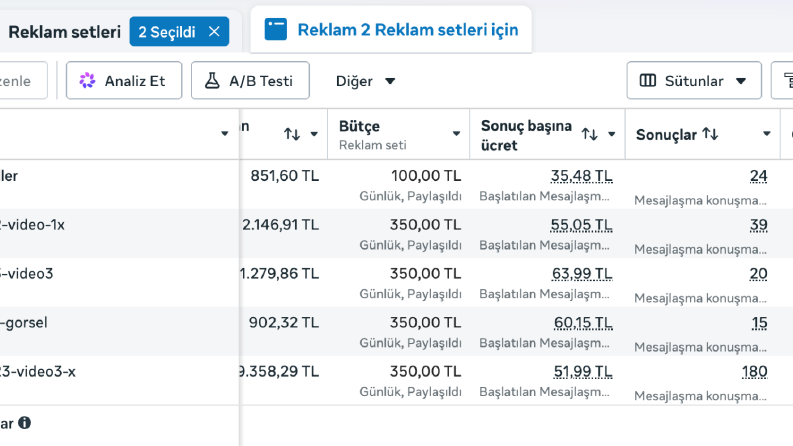The image size is (793, 446).
Task: Open the 35,48 TL cost per result
Action: [581, 176]
